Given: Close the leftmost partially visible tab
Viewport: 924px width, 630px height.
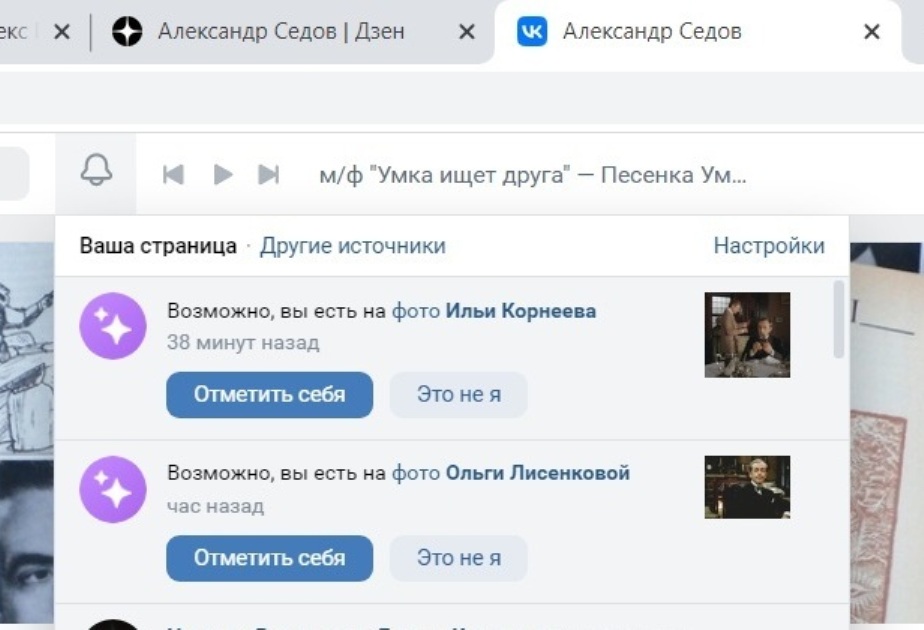Looking at the screenshot, I should pyautogui.click(x=62, y=31).
